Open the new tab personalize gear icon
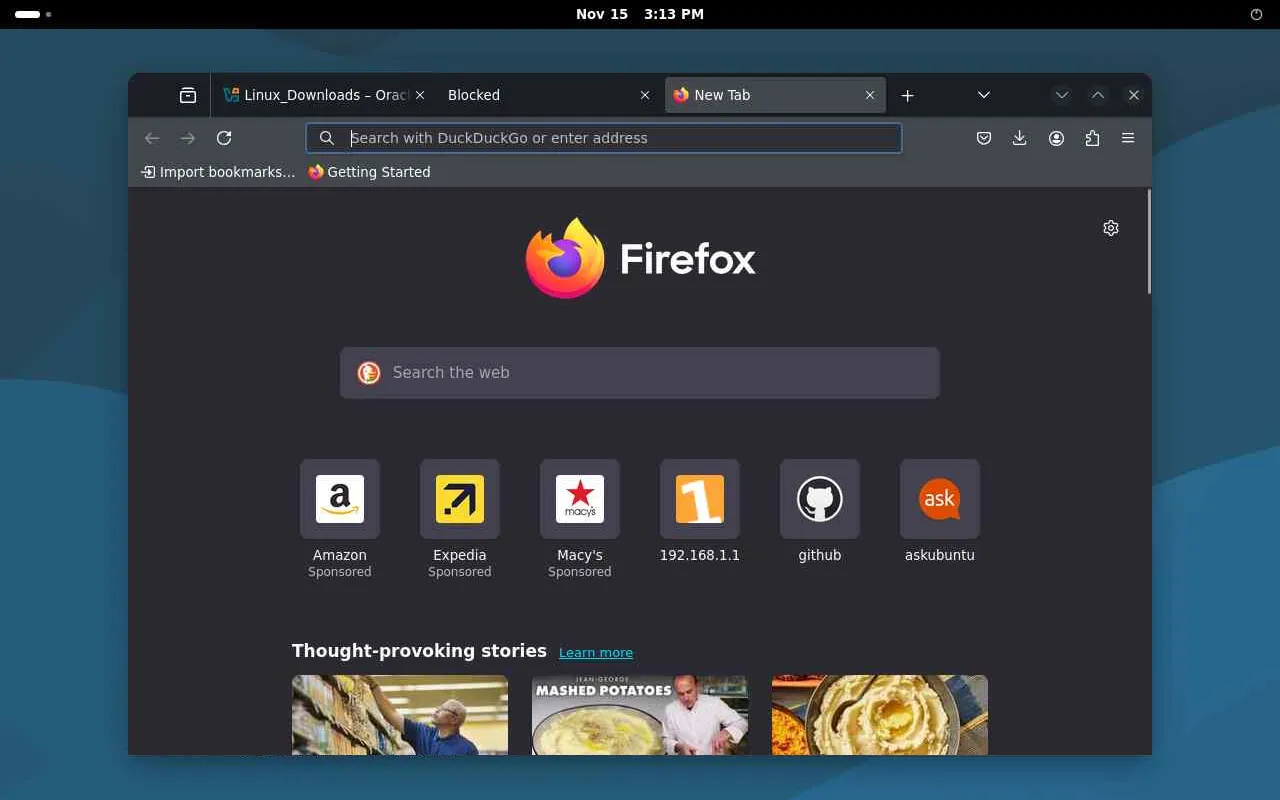The height and width of the screenshot is (800, 1280). (x=1111, y=228)
